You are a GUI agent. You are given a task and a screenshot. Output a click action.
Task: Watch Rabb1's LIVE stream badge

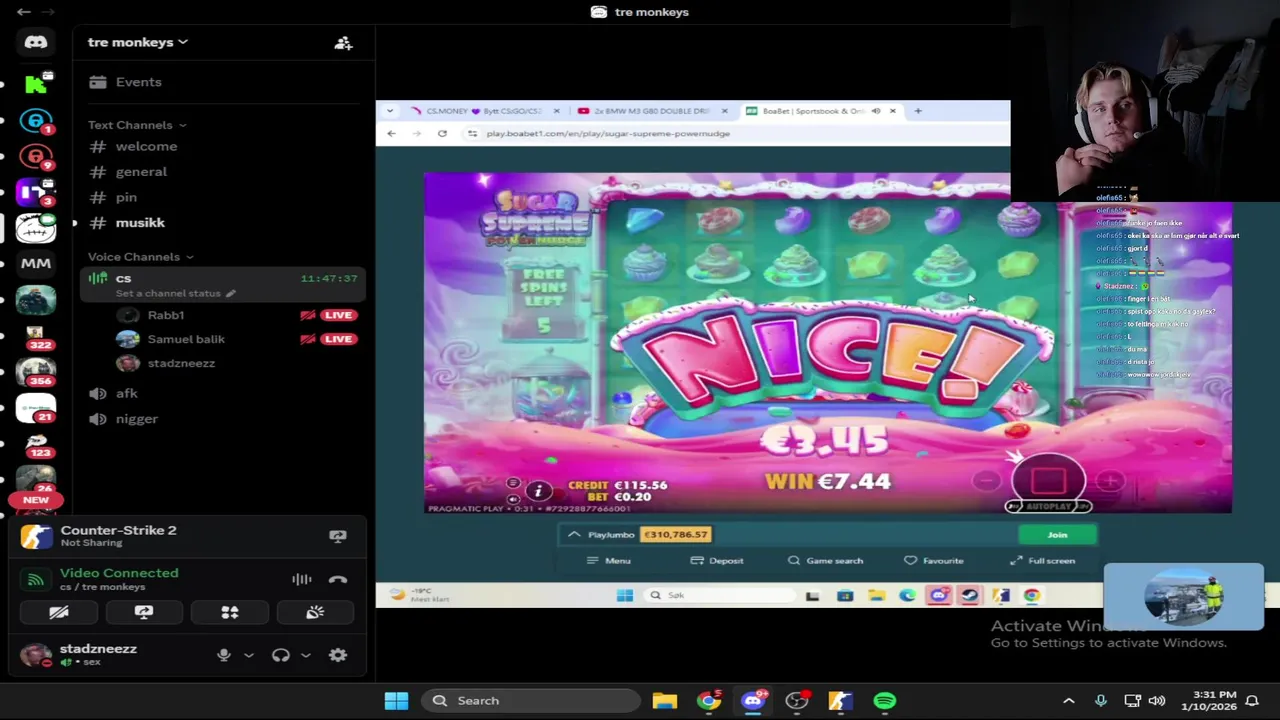point(338,315)
